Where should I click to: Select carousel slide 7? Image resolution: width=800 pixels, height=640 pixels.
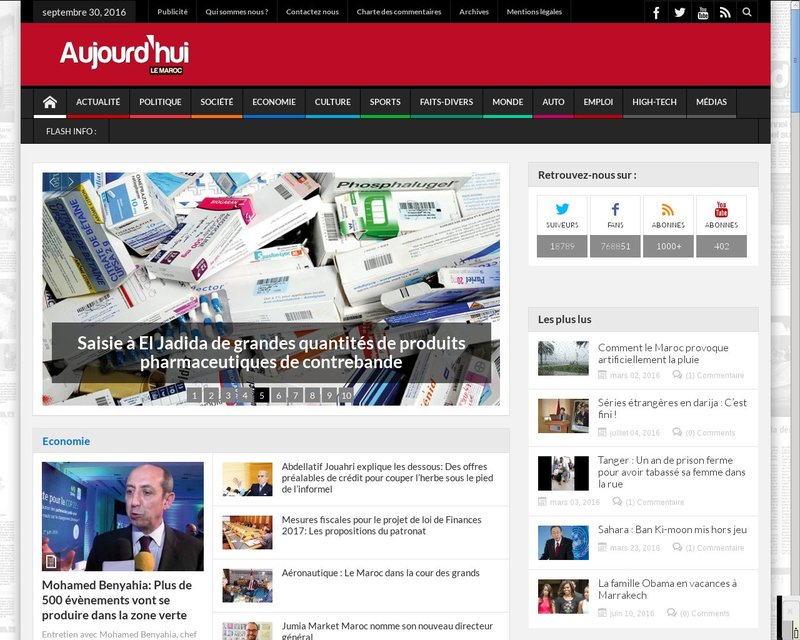coord(295,396)
